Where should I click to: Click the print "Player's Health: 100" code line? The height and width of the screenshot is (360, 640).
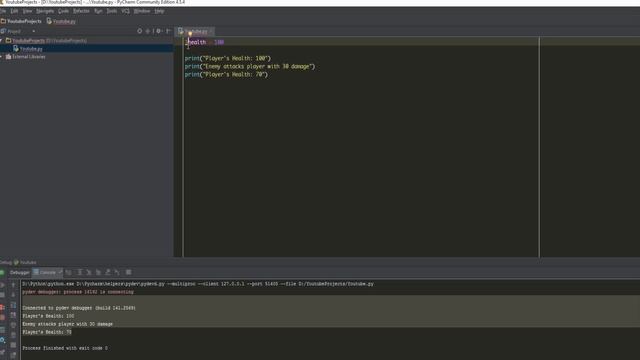pyautogui.click(x=227, y=58)
